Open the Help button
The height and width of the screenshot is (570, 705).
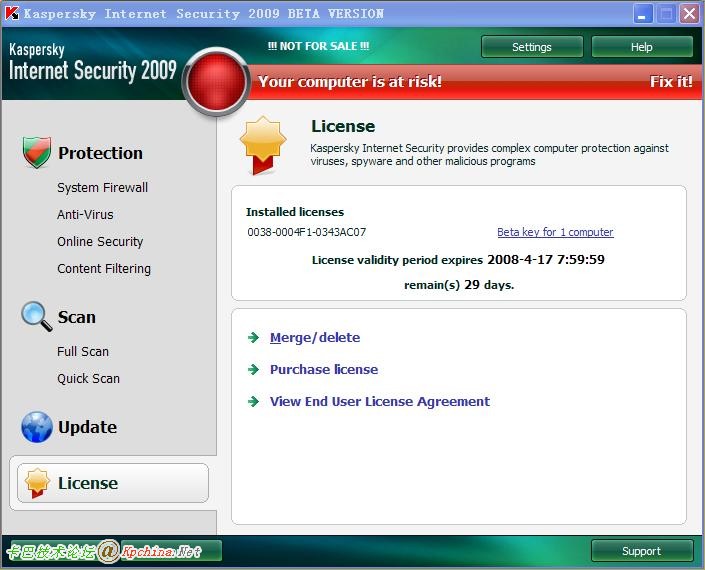point(642,47)
